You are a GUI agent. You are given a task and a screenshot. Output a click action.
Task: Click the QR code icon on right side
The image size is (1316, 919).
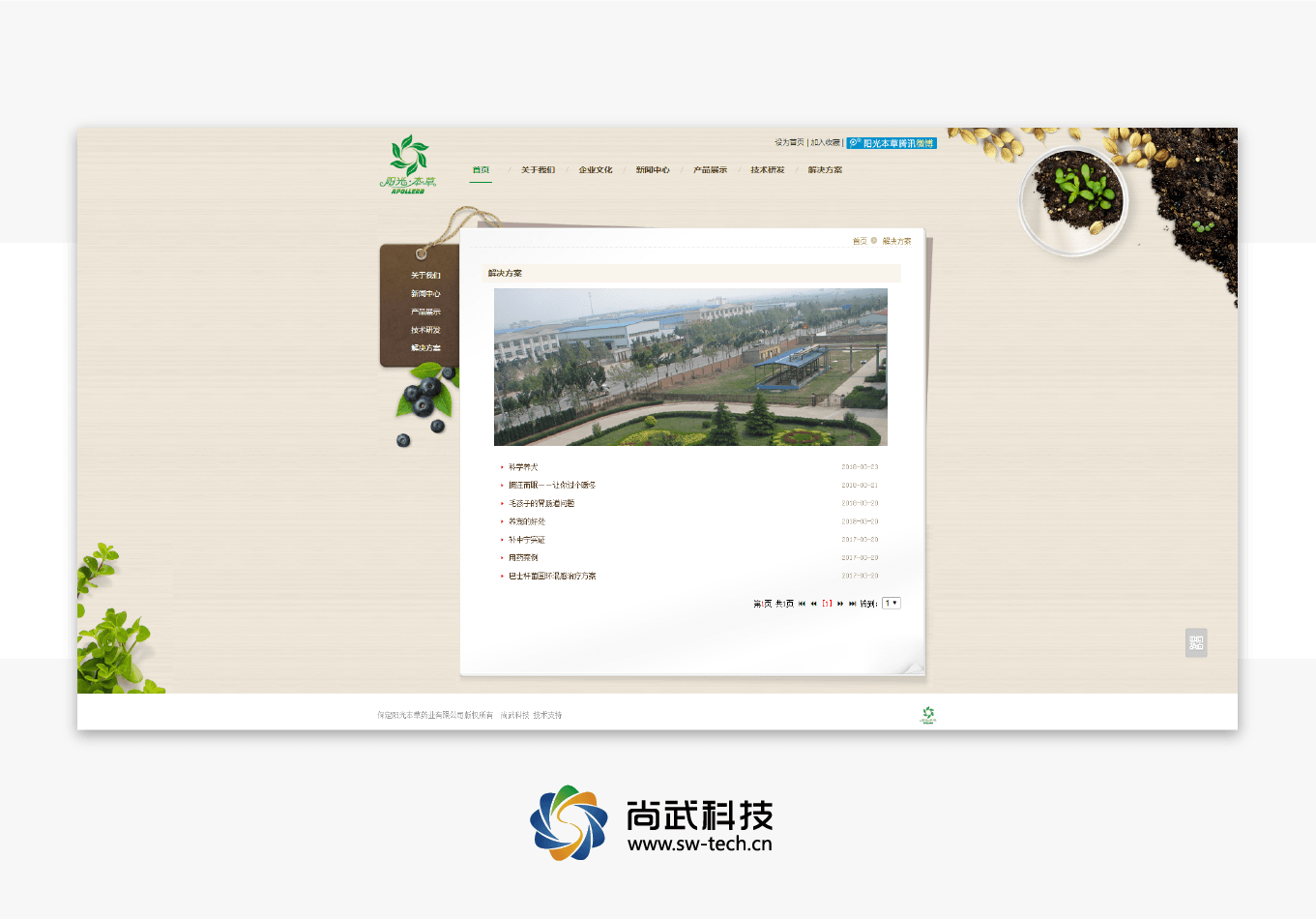(x=1196, y=642)
